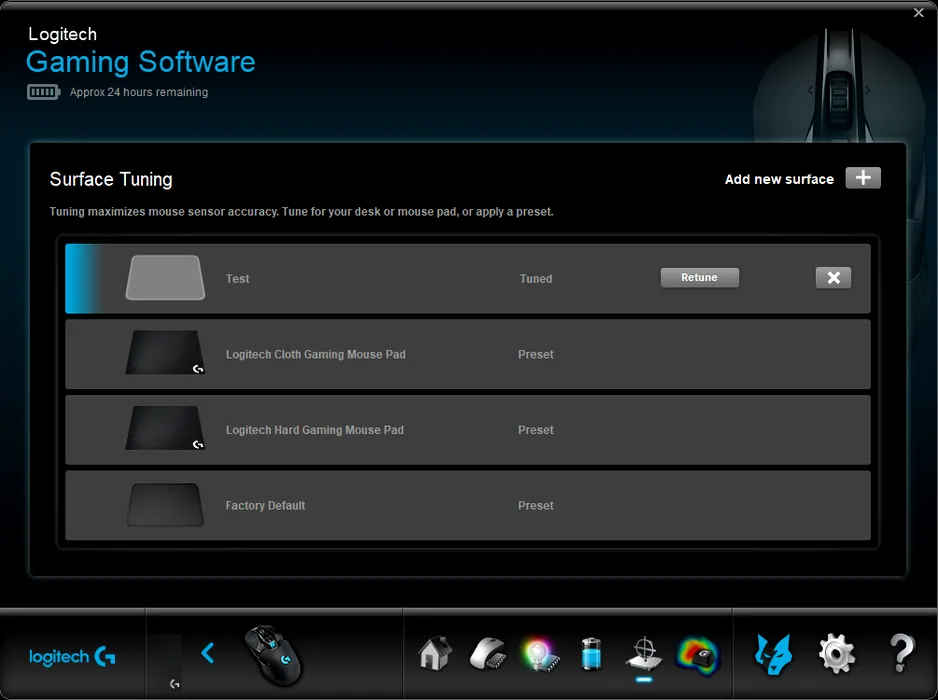This screenshot has height=700, width=938.
Task: Open settings gear icon
Action: tap(836, 654)
